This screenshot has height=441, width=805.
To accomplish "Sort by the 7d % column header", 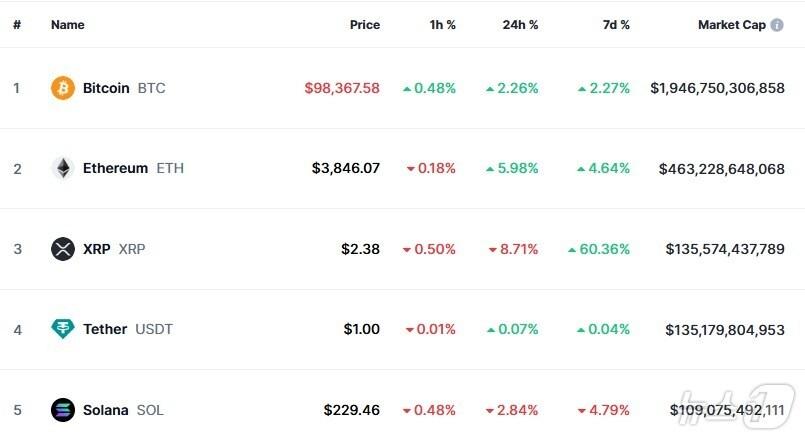I will pyautogui.click(x=616, y=25).
